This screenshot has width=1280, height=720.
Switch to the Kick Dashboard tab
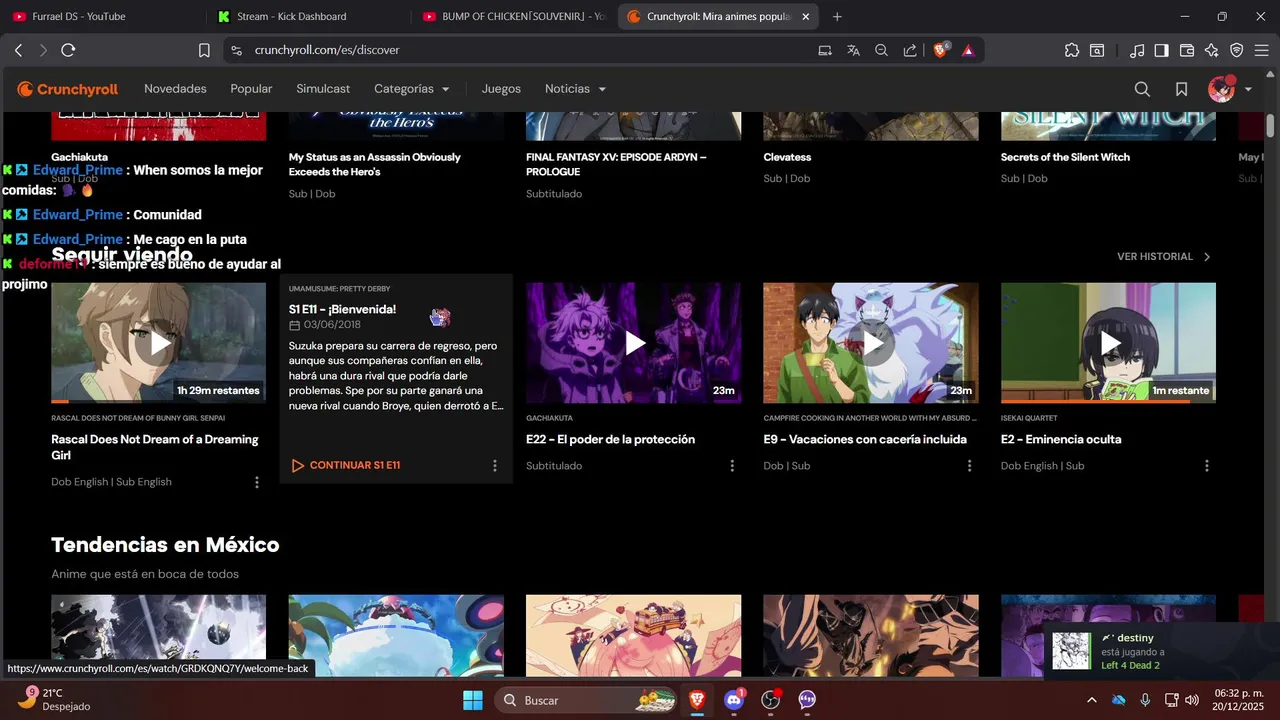305,16
